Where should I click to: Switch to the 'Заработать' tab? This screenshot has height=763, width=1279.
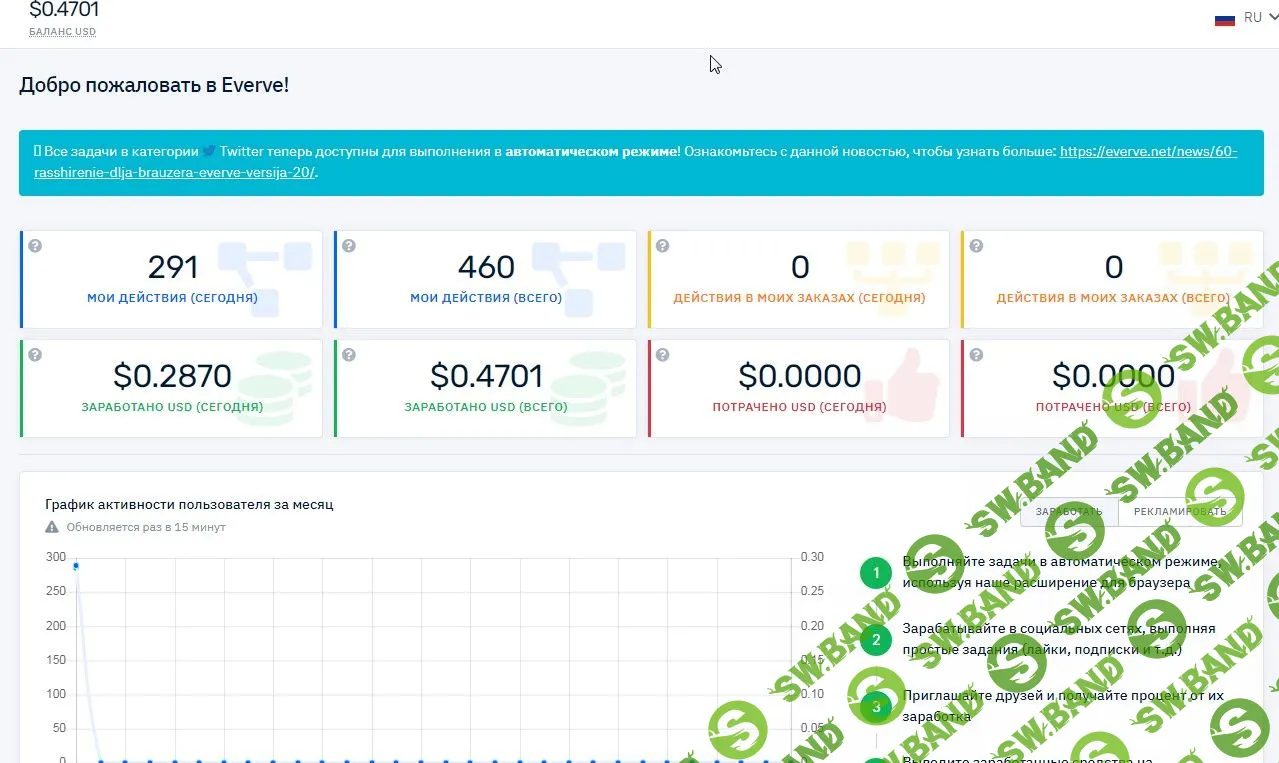pos(1068,511)
